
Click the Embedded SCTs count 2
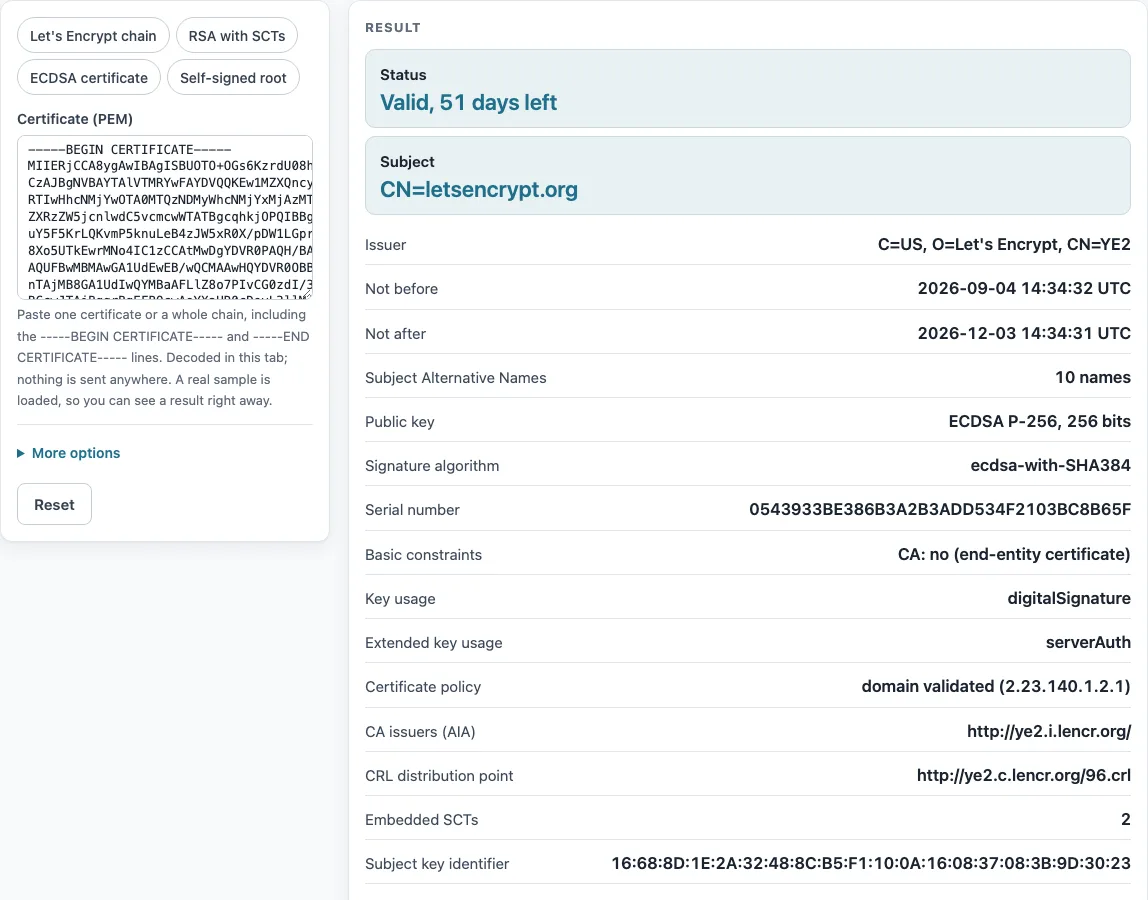pos(1125,819)
